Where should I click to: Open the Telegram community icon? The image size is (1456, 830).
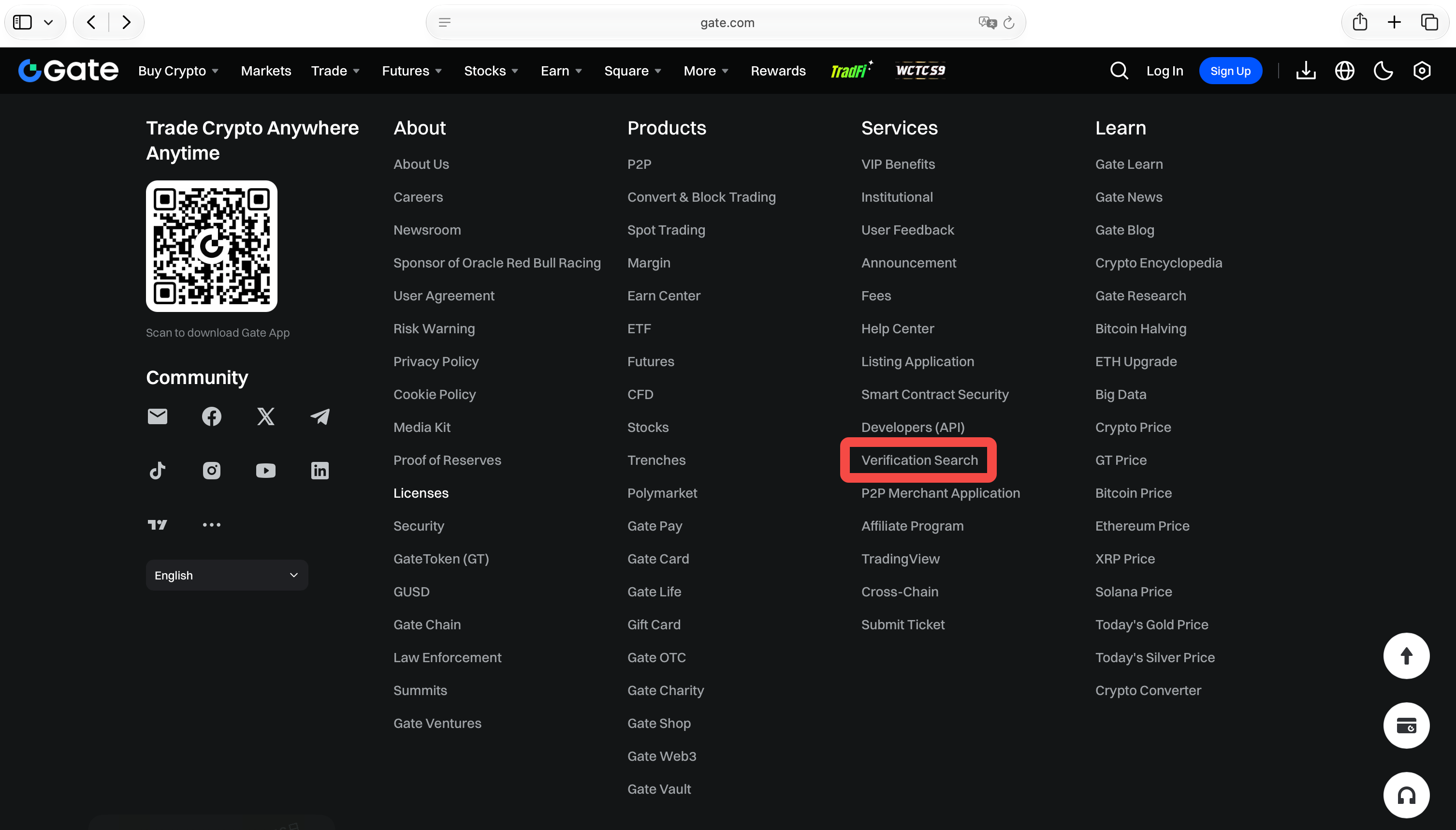pyautogui.click(x=320, y=417)
